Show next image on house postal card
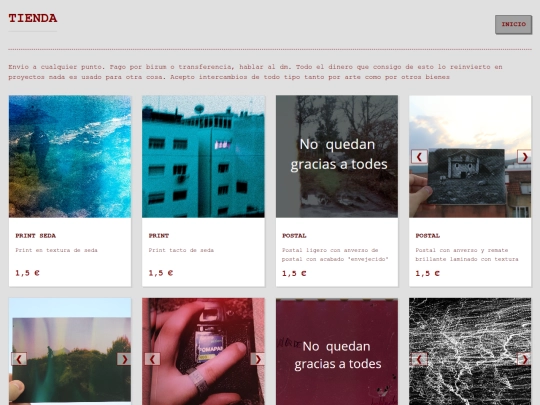This screenshot has width=540, height=405. pyautogui.click(x=524, y=157)
